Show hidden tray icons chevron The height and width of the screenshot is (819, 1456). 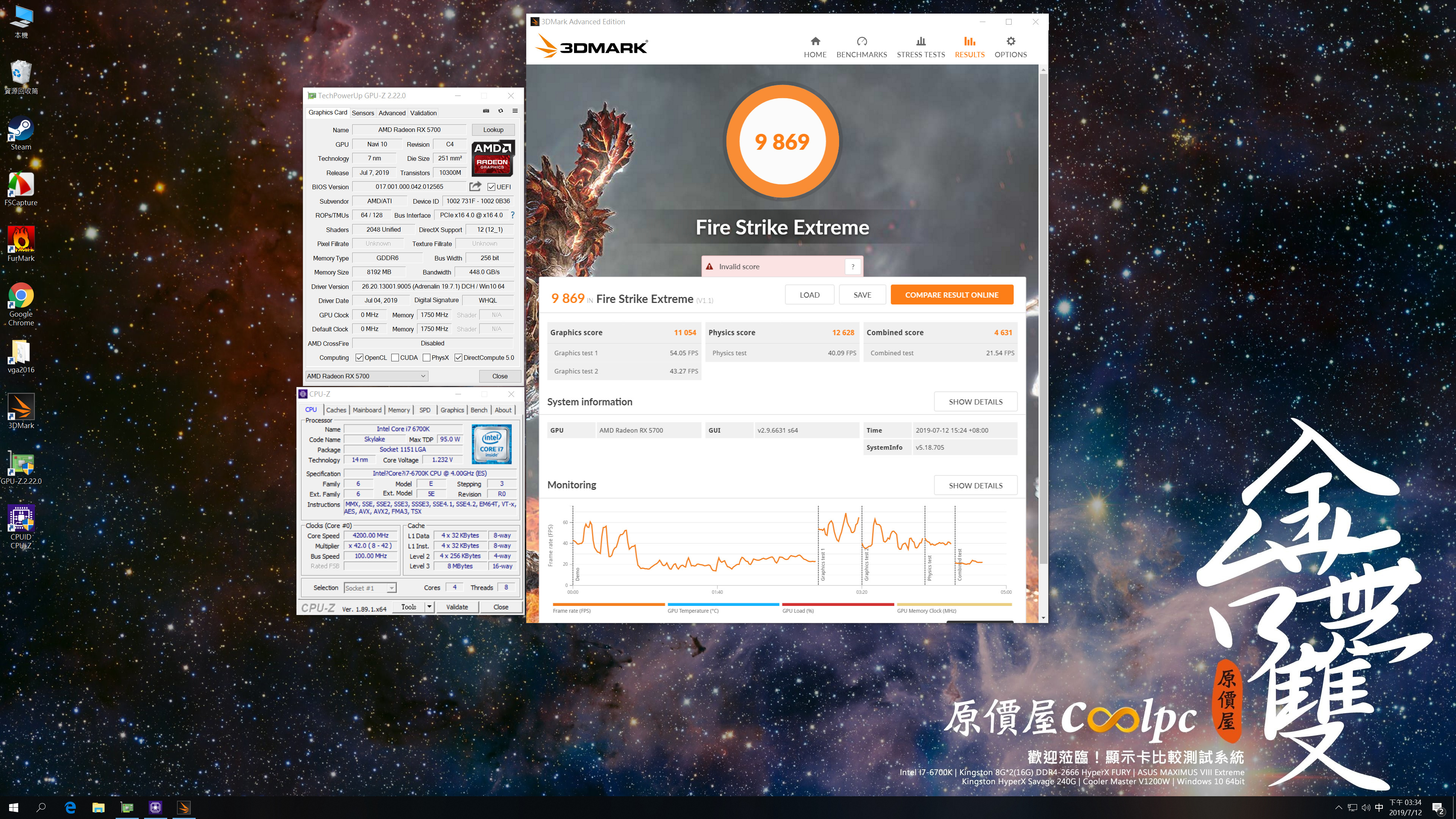1338,808
